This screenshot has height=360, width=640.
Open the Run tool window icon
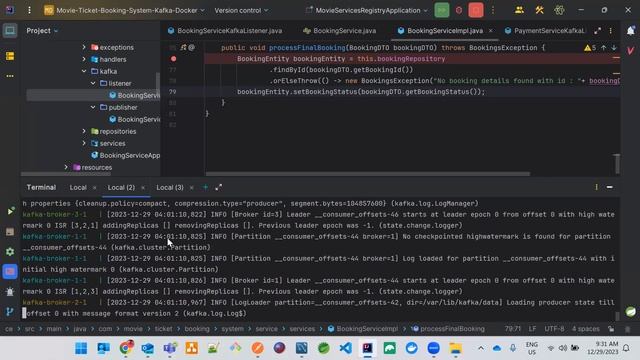[10, 211]
